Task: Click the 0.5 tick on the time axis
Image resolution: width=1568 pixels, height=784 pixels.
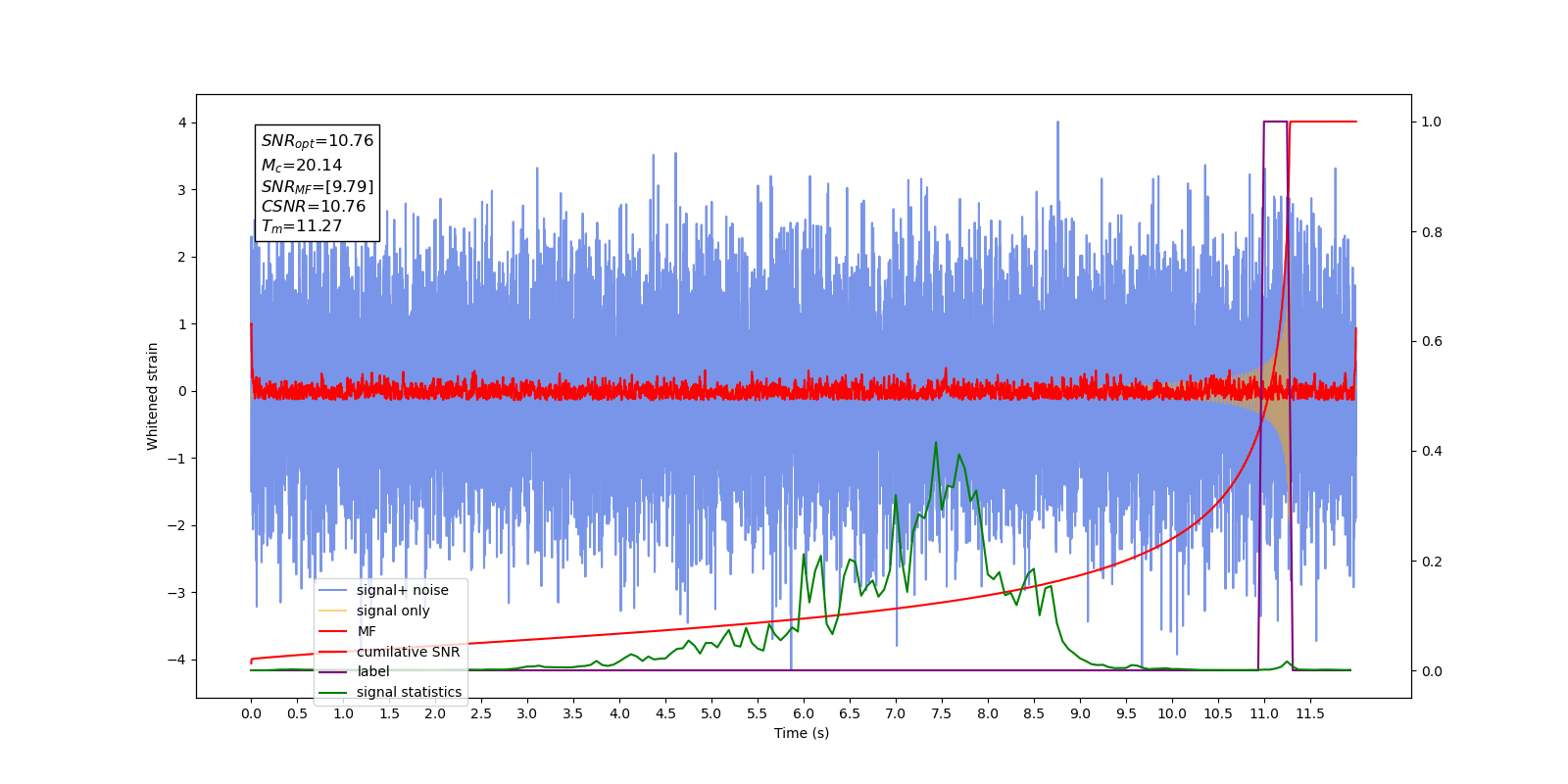Action: [x=297, y=713]
